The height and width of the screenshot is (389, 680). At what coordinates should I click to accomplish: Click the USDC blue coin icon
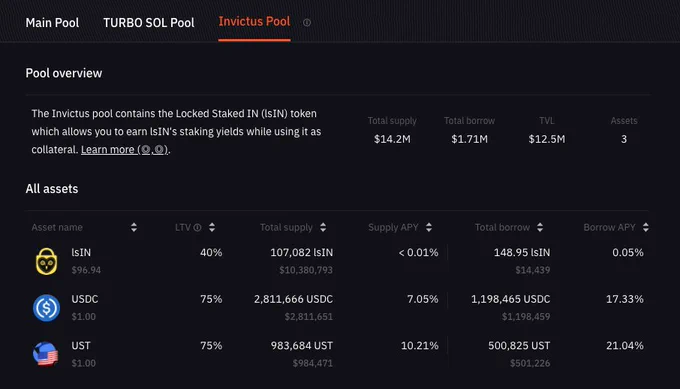click(x=46, y=308)
